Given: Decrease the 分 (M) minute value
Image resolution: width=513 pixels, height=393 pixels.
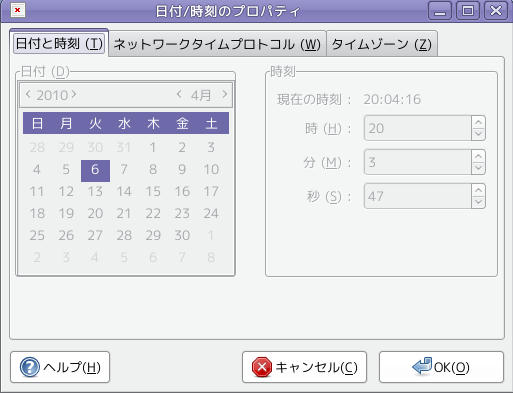Looking at the screenshot, I should (x=478, y=168).
